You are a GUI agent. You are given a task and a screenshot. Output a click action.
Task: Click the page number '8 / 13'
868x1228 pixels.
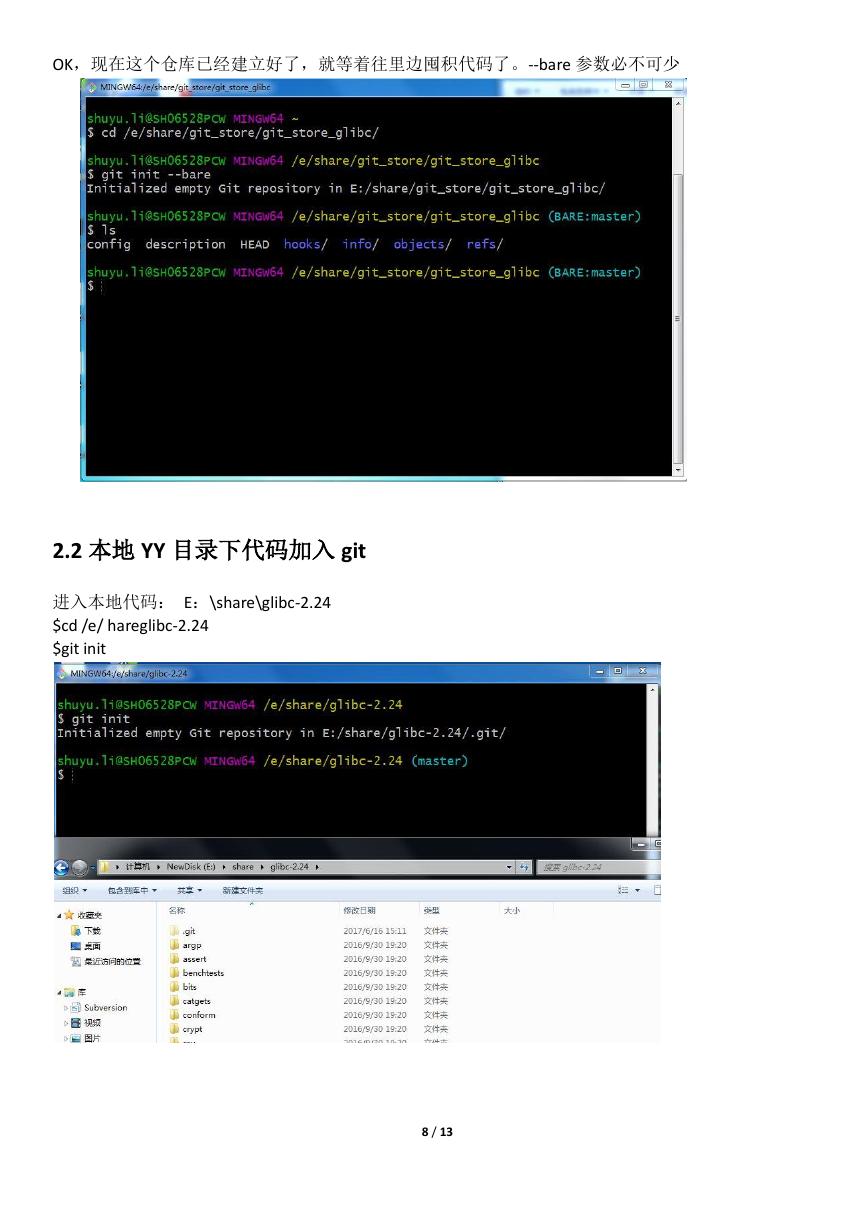pos(437,1132)
